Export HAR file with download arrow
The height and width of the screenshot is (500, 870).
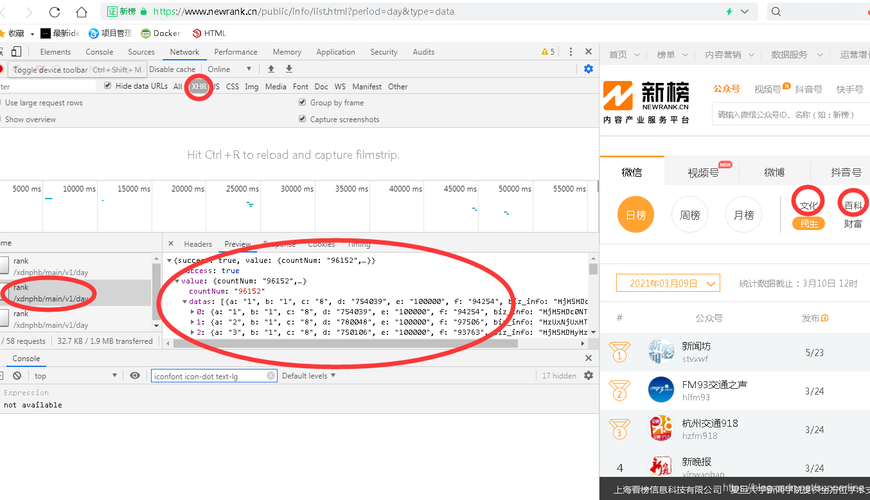289,69
